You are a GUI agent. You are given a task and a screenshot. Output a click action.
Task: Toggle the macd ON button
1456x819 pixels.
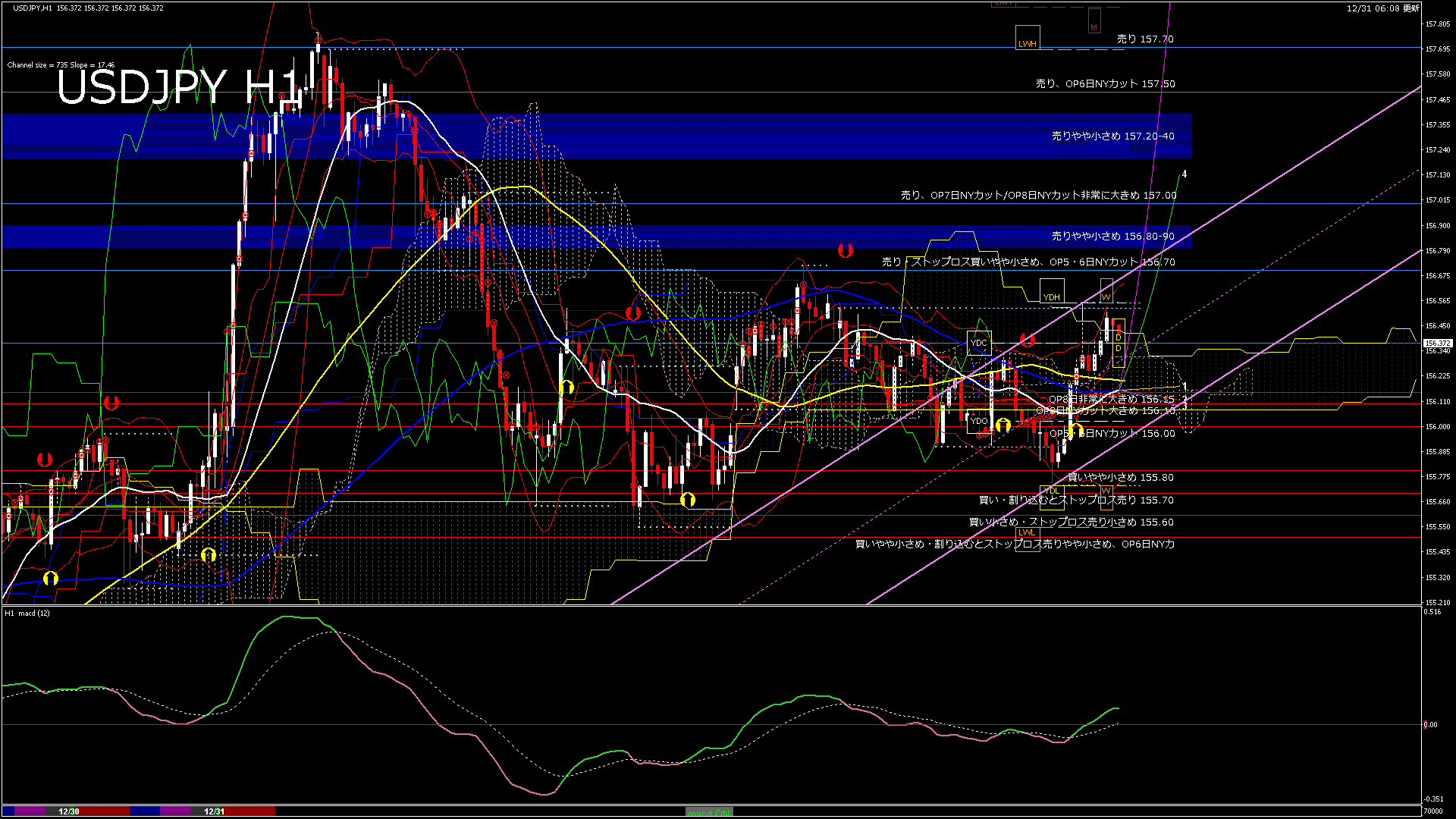[709, 812]
